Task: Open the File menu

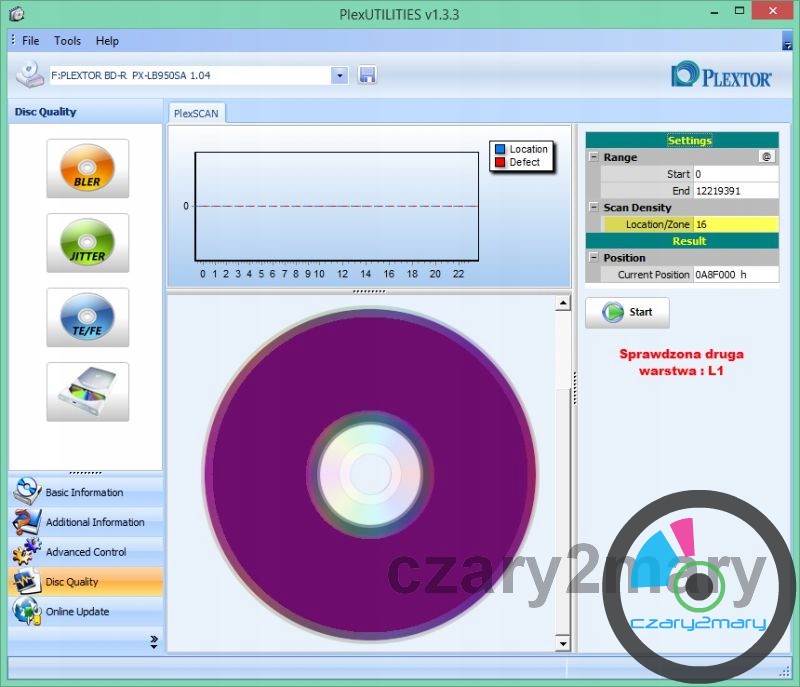Action: click(x=31, y=41)
